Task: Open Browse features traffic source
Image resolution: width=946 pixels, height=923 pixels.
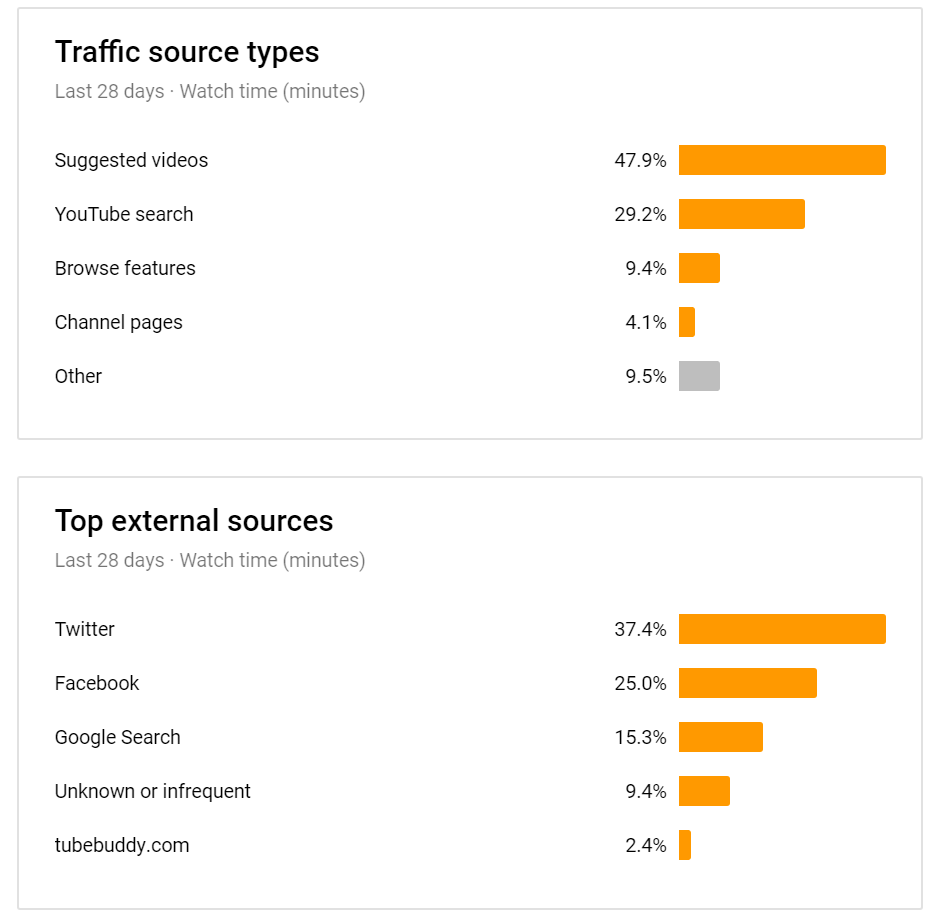Action: (x=125, y=268)
